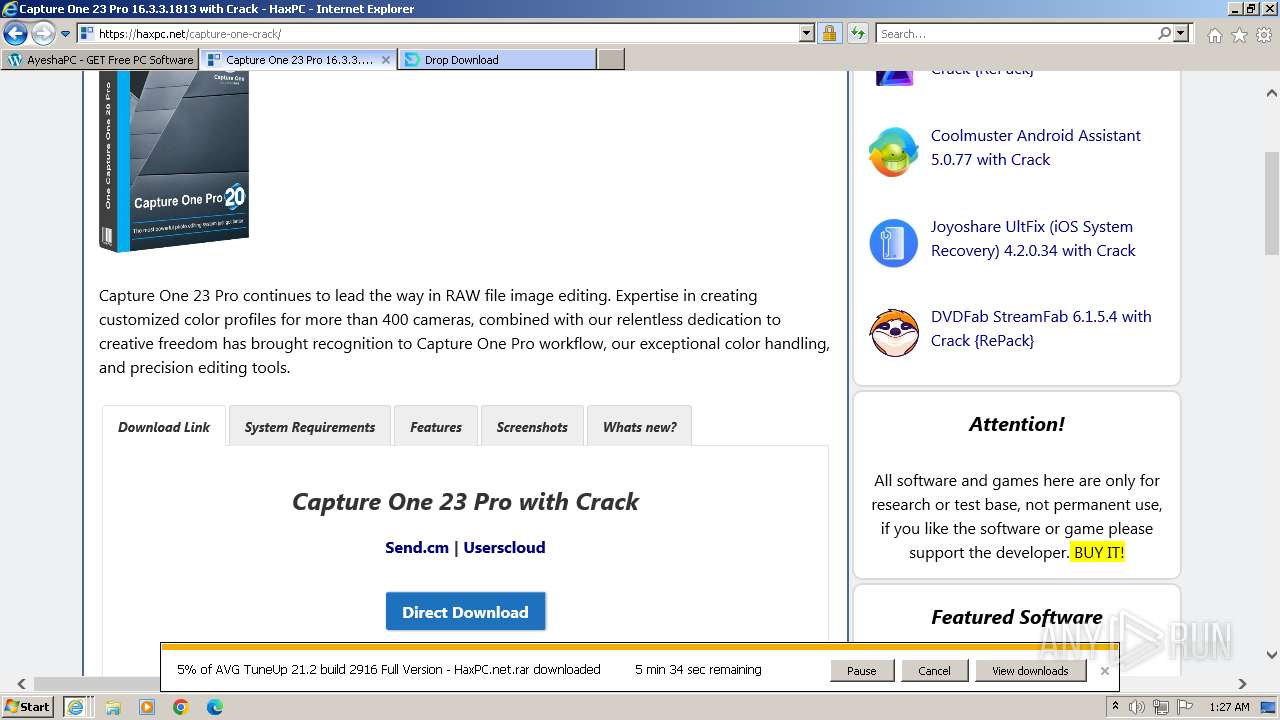The image size is (1280, 720).
Task: Open a new blank tab
Action: tap(611, 60)
